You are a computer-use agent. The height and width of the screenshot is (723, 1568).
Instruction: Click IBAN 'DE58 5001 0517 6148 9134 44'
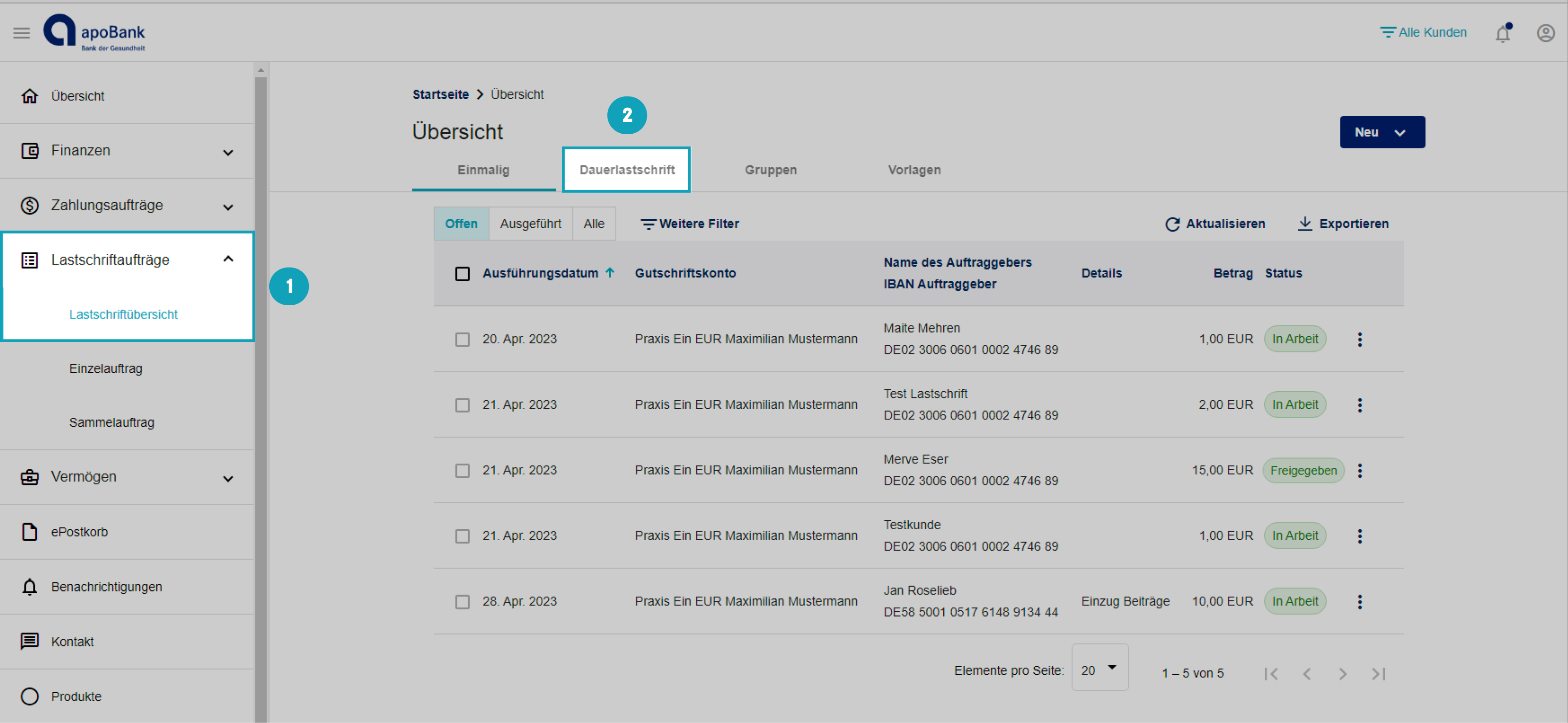(971, 612)
